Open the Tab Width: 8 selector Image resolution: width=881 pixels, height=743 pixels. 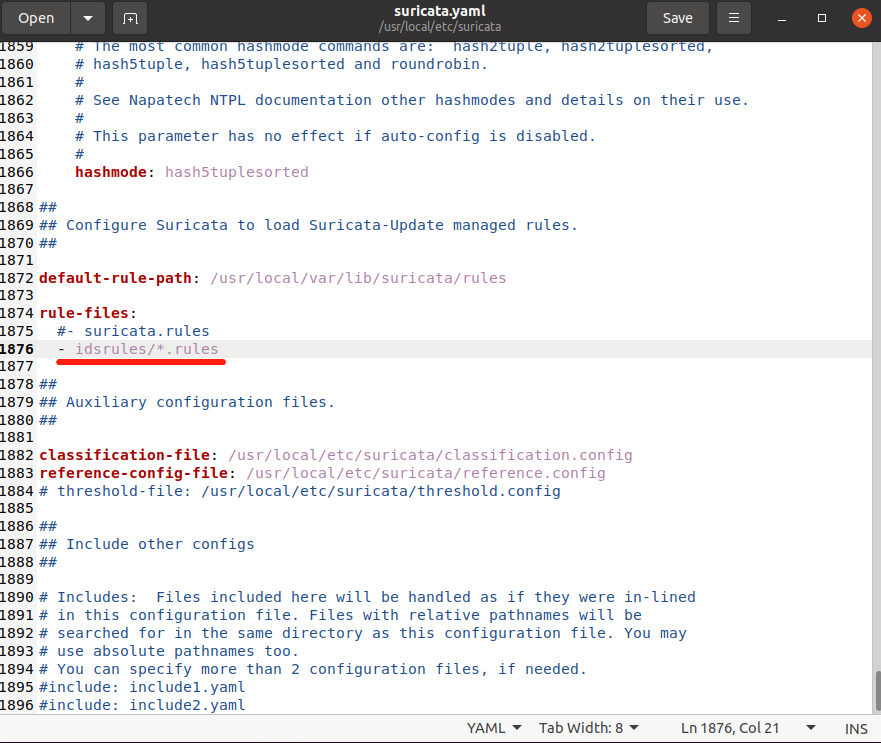(x=589, y=728)
